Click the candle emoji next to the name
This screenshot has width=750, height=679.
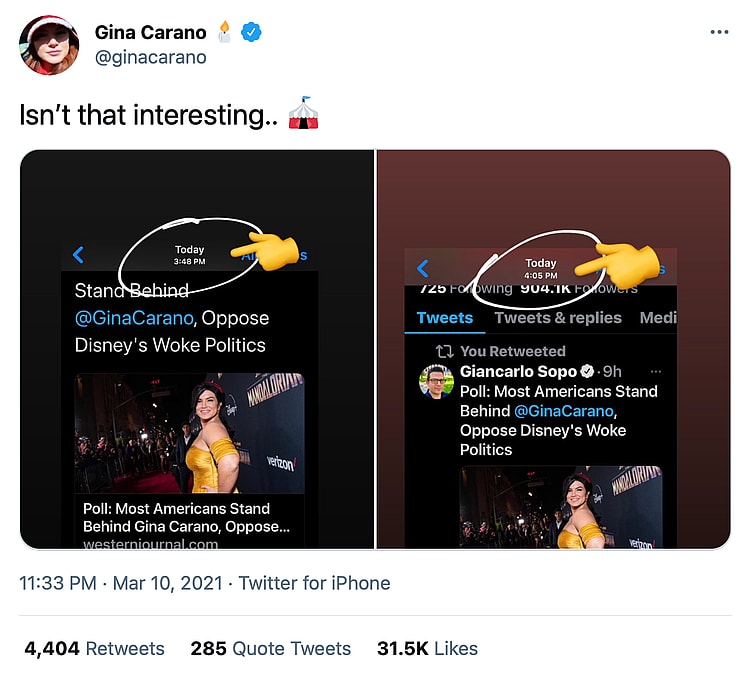point(226,32)
